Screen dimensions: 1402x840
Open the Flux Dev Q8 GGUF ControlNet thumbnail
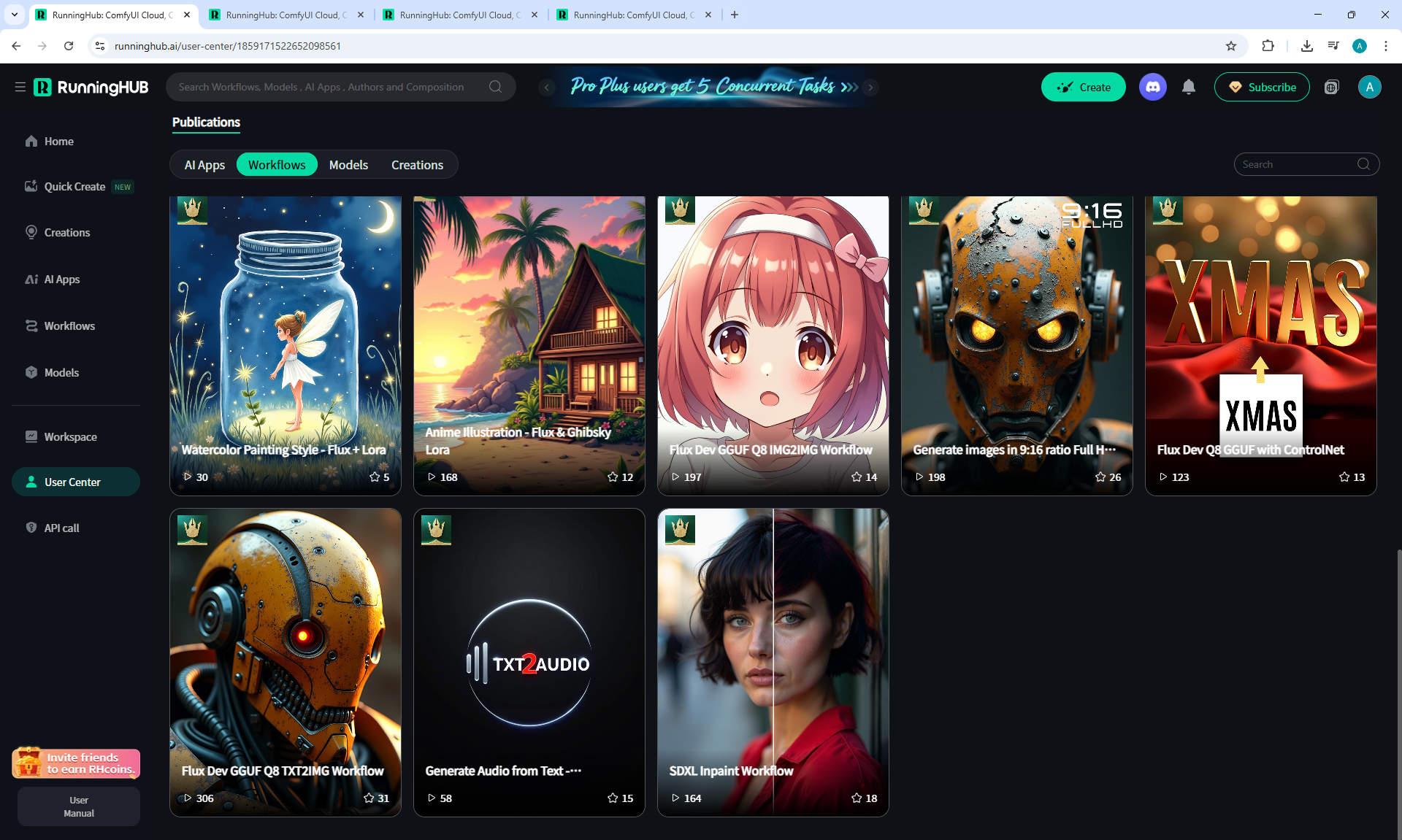1260,328
